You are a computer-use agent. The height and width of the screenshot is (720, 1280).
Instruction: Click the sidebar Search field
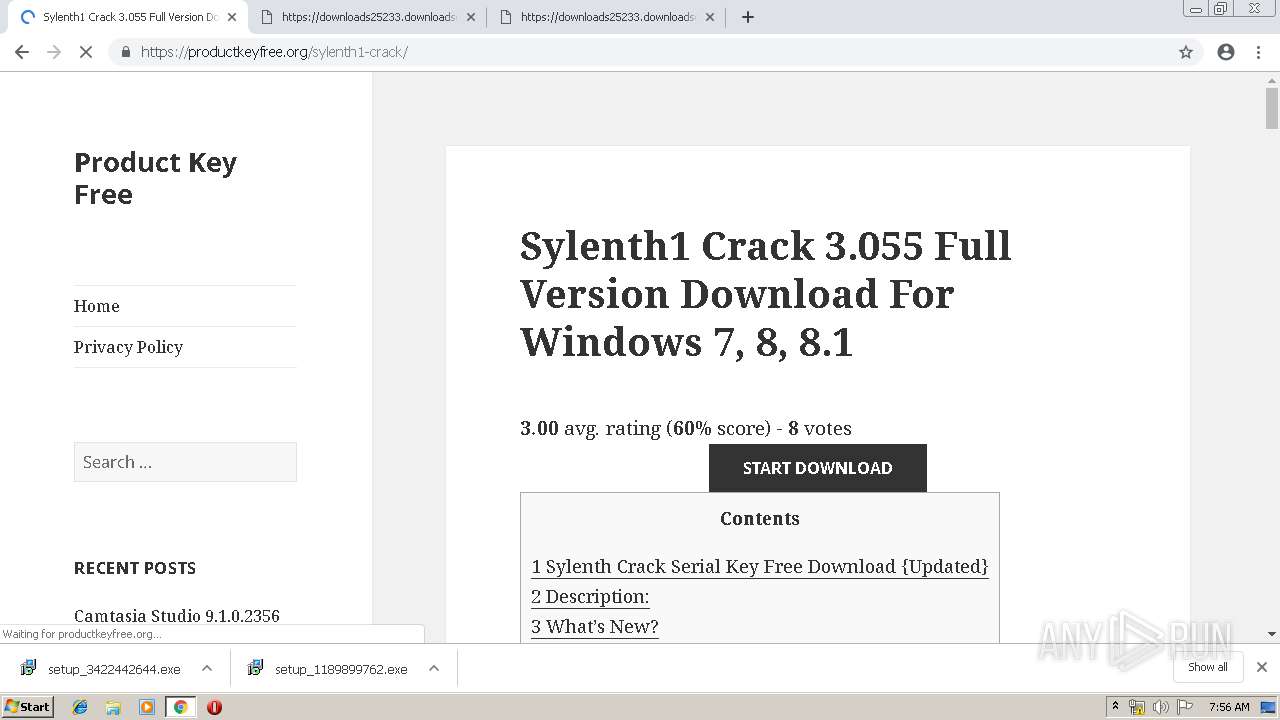[x=185, y=462]
